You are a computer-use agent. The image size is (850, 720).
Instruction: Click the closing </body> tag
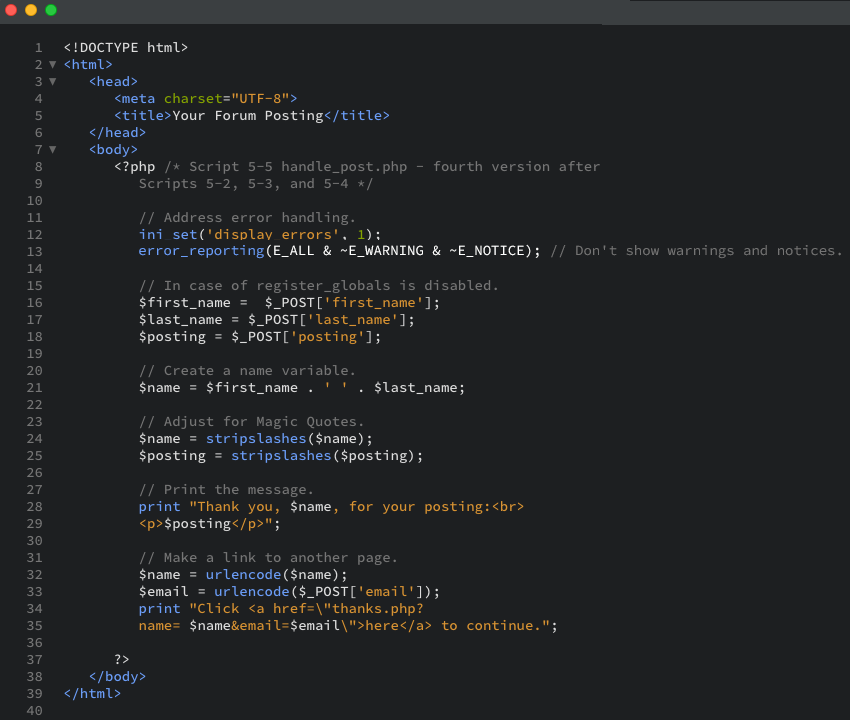pos(118,677)
